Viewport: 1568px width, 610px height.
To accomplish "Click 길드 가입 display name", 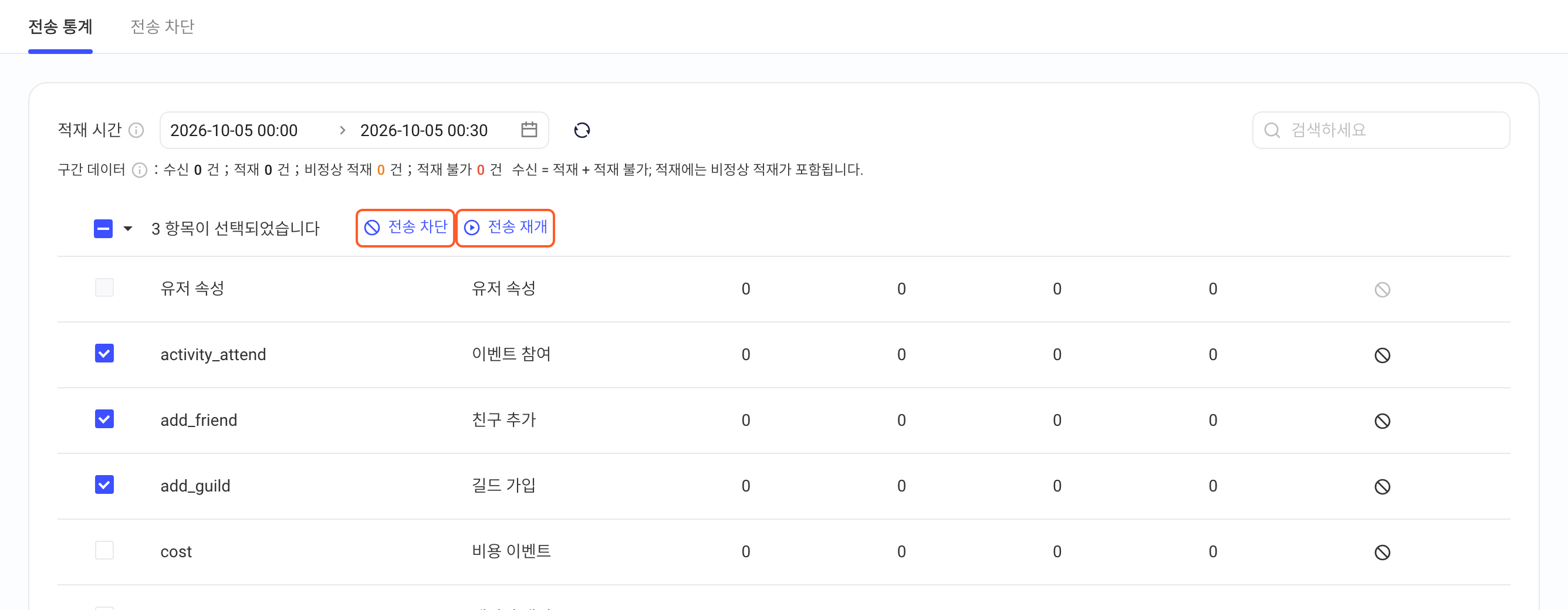I will pyautogui.click(x=504, y=485).
